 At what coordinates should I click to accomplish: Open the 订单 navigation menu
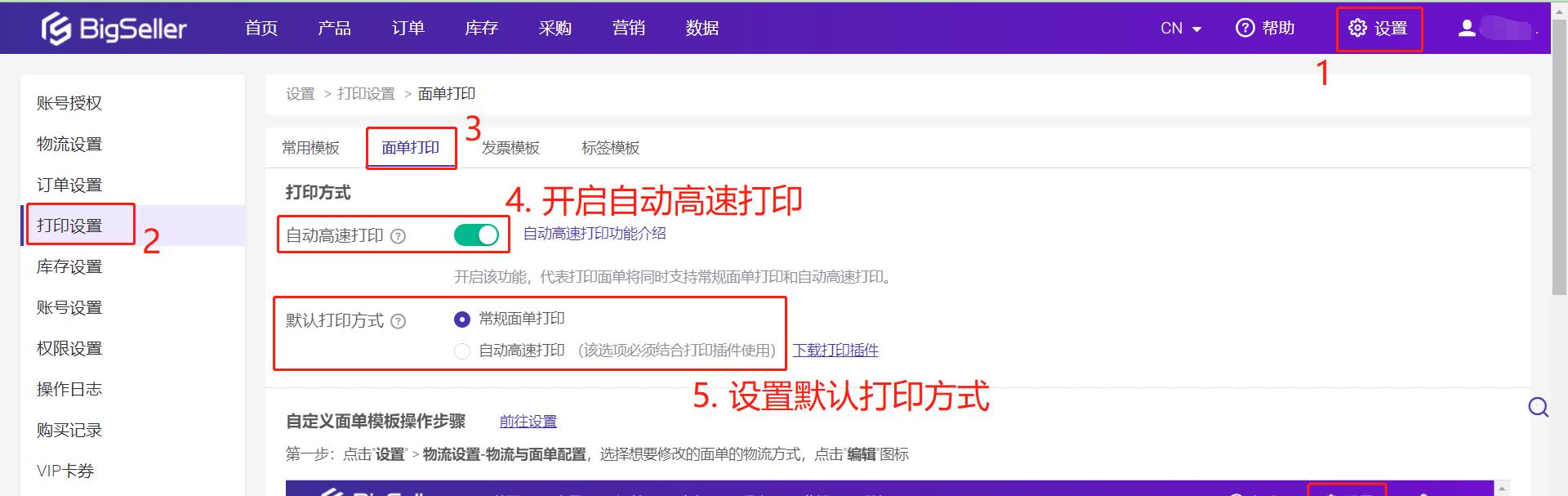click(x=408, y=29)
